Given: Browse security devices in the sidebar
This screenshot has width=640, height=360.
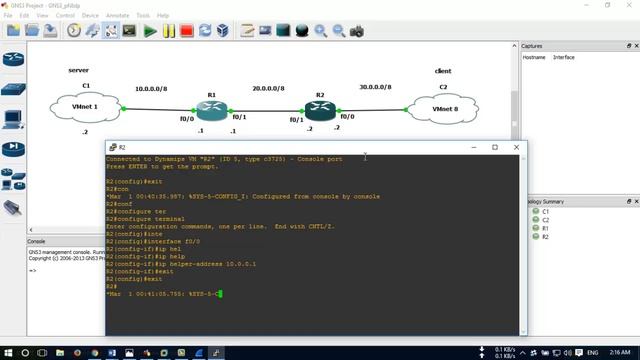Looking at the screenshot, I should [x=13, y=149].
